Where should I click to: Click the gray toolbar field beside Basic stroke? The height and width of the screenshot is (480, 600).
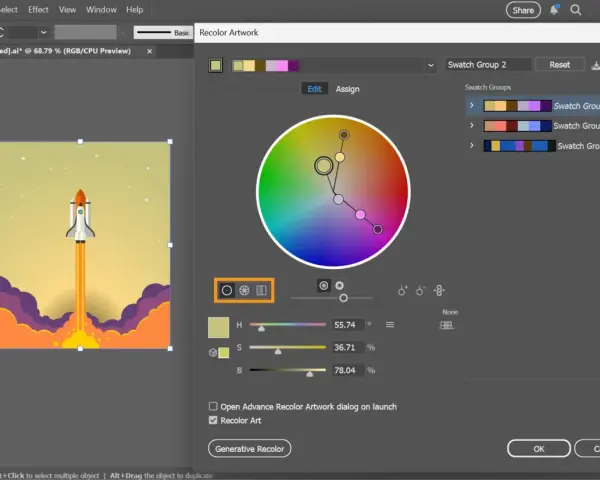(x=86, y=33)
